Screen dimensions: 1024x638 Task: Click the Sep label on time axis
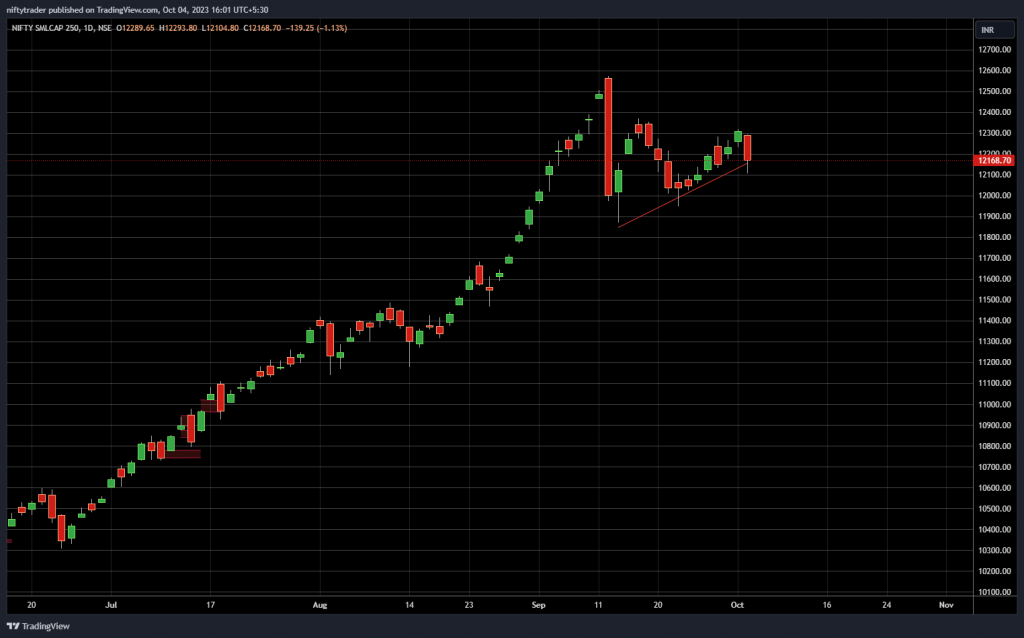tap(538, 605)
